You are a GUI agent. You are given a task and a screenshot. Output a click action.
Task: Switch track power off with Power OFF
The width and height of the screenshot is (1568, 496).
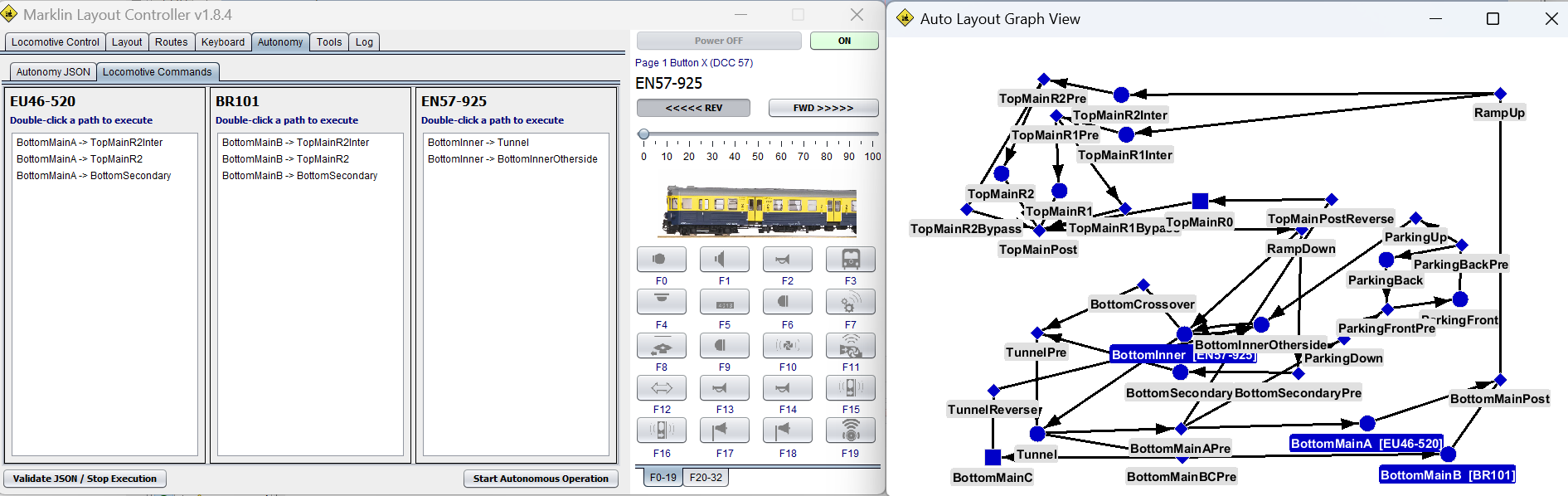[719, 41]
